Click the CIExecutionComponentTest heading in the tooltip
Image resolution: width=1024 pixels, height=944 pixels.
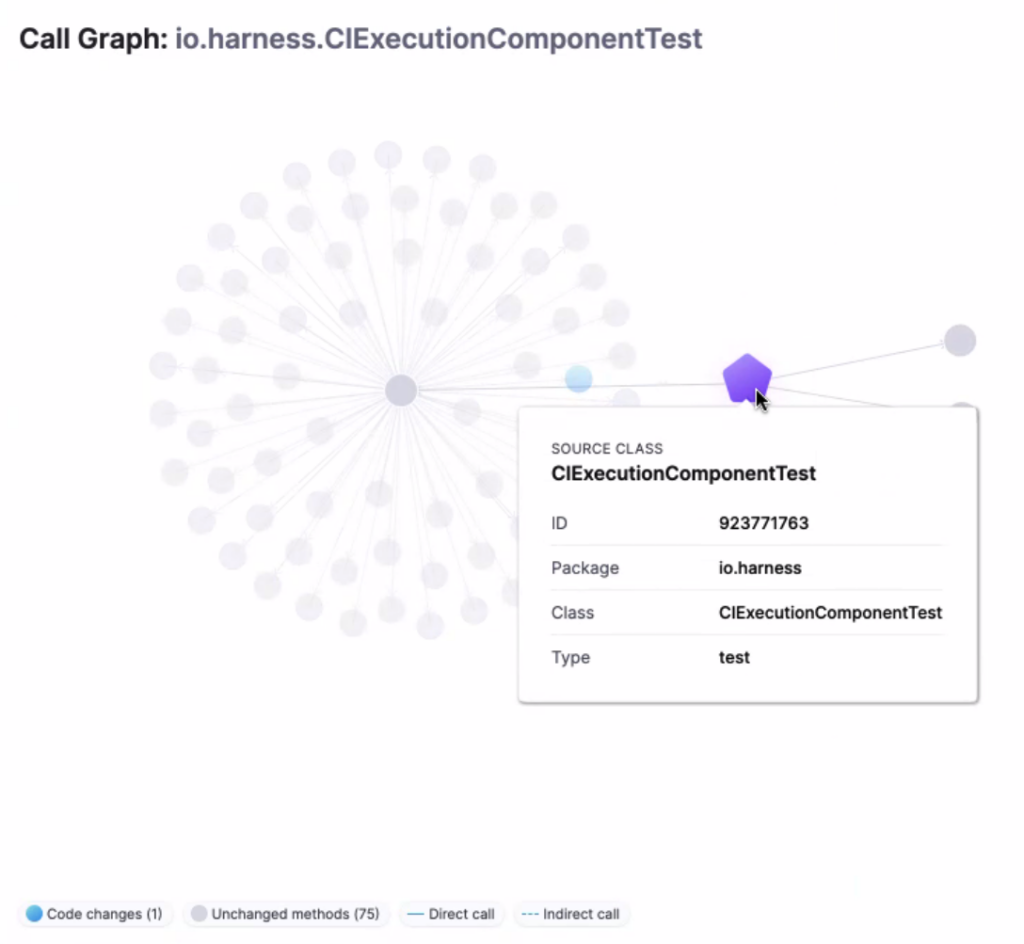click(683, 473)
